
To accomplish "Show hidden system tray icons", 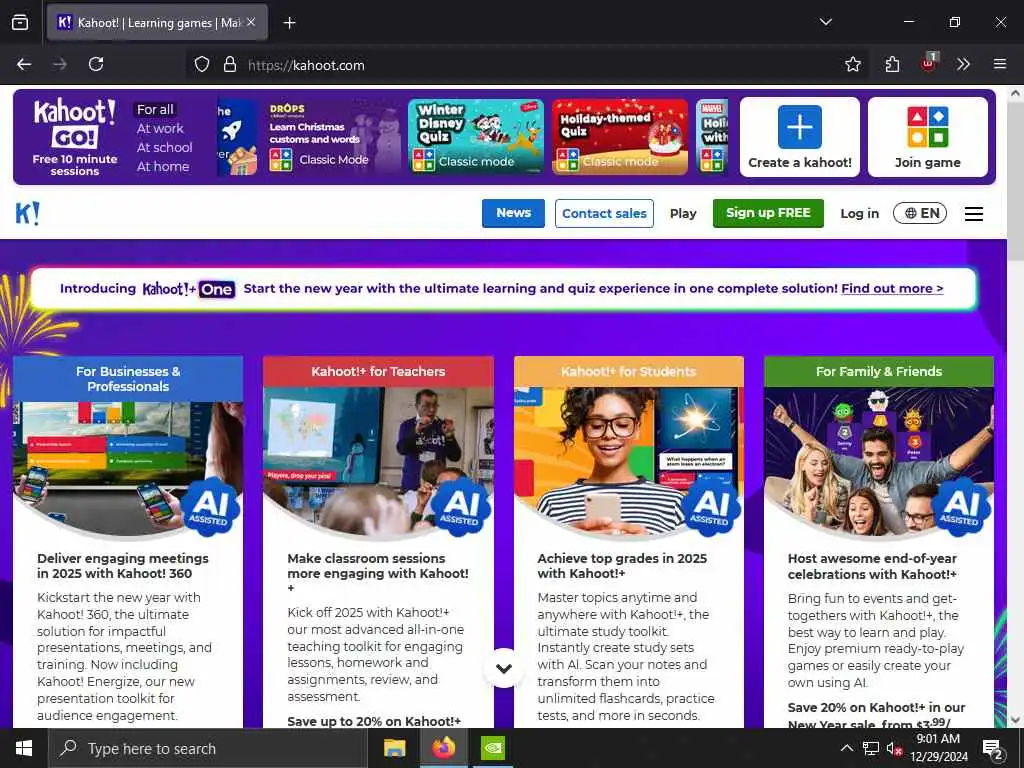I will click(x=846, y=748).
